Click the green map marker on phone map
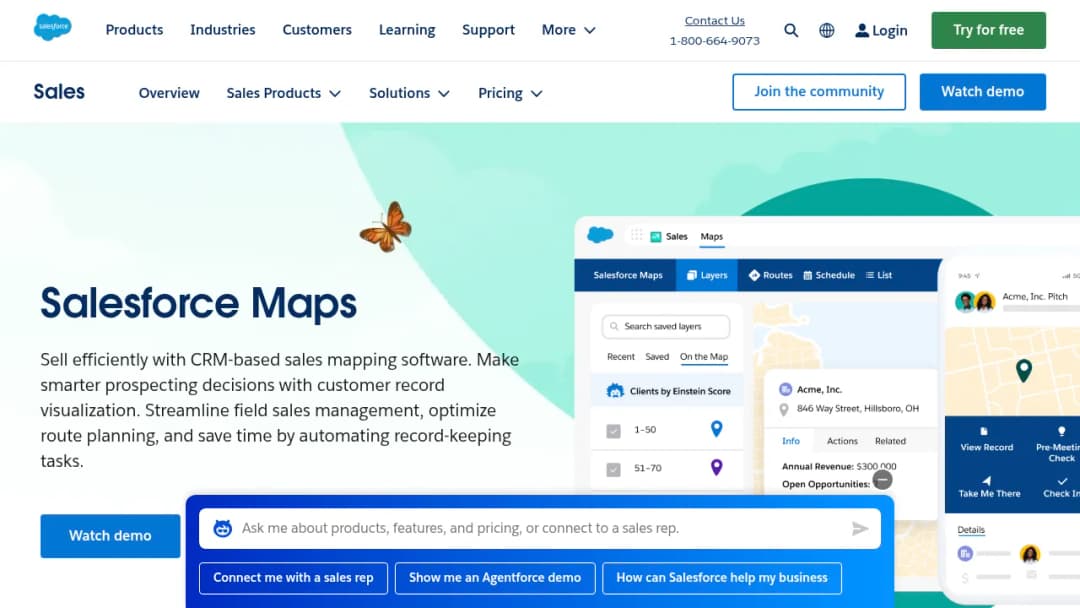1080x608 pixels. (x=1024, y=370)
